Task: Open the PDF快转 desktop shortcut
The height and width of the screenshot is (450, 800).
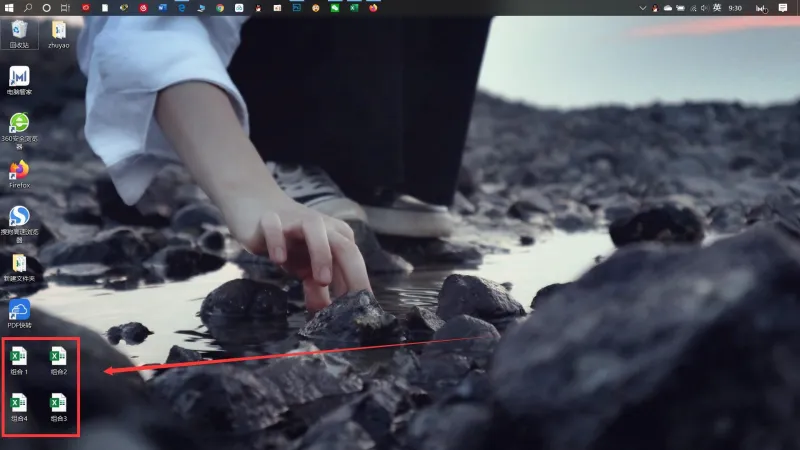Action: tap(19, 314)
